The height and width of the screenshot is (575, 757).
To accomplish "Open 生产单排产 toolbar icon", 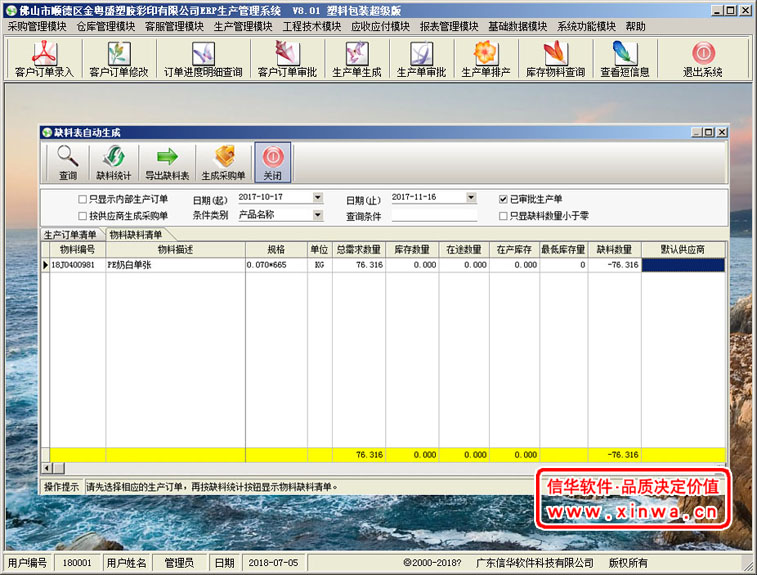I will click(486, 59).
